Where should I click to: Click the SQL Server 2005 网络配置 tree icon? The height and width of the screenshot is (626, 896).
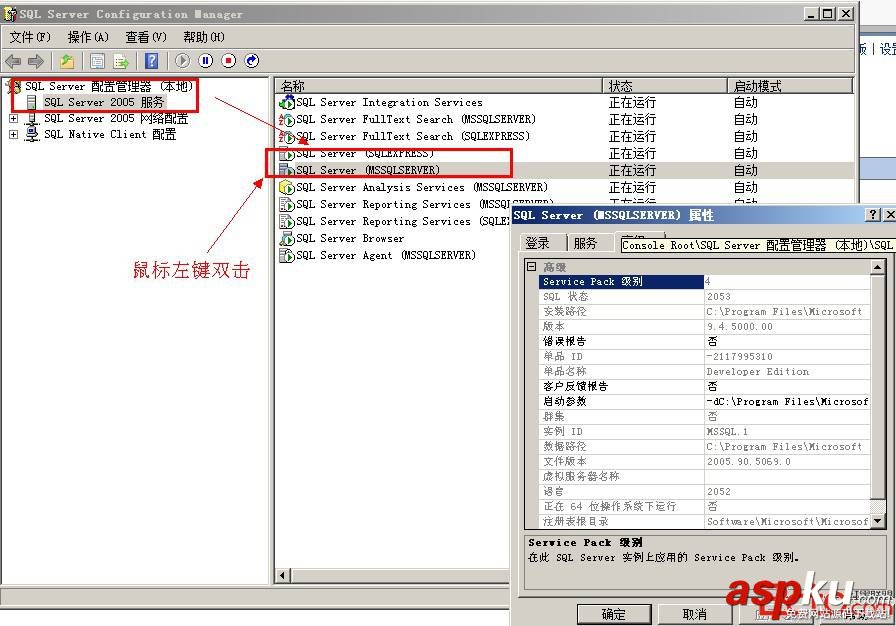[32, 118]
